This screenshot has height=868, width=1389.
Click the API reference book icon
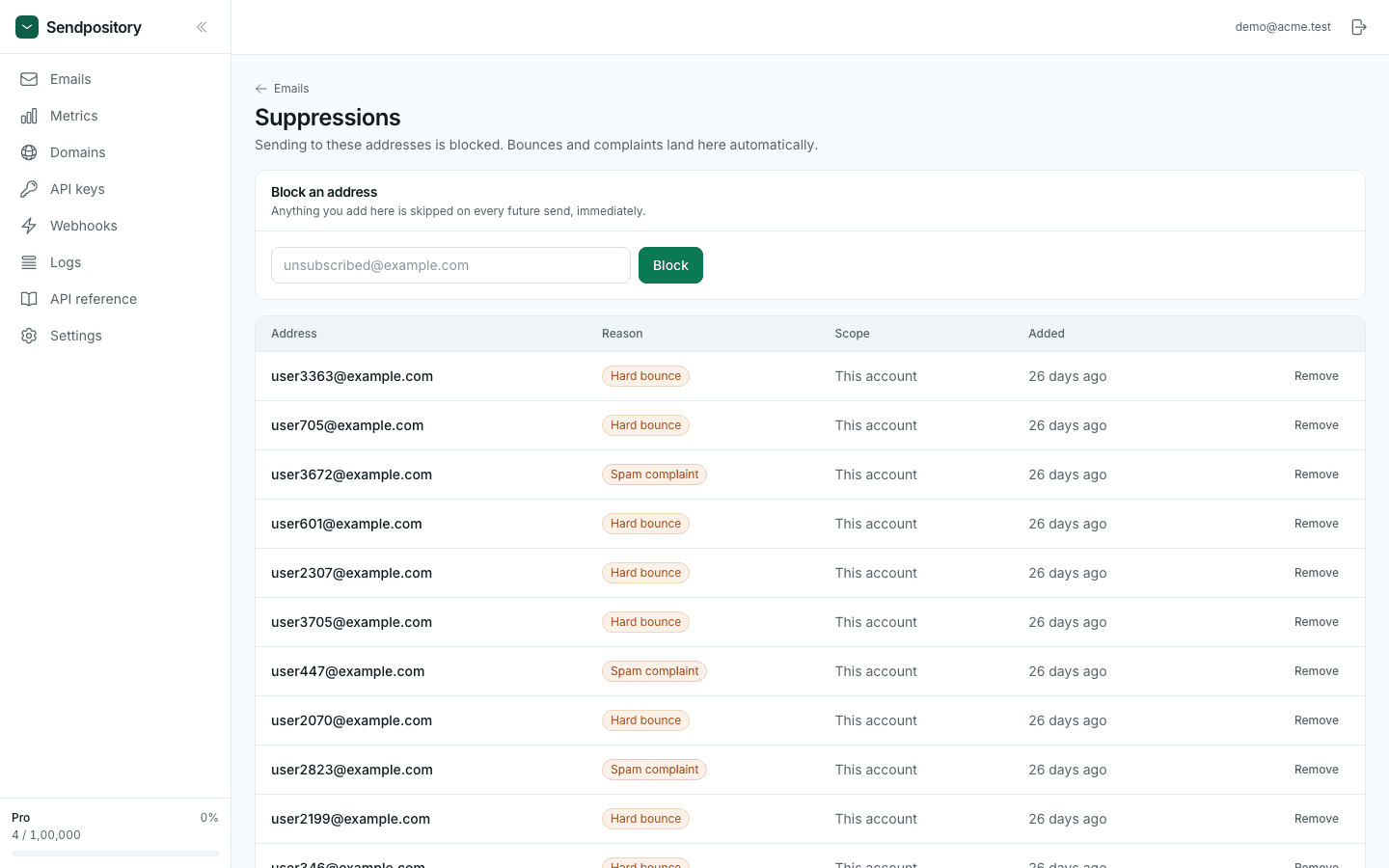click(29, 299)
